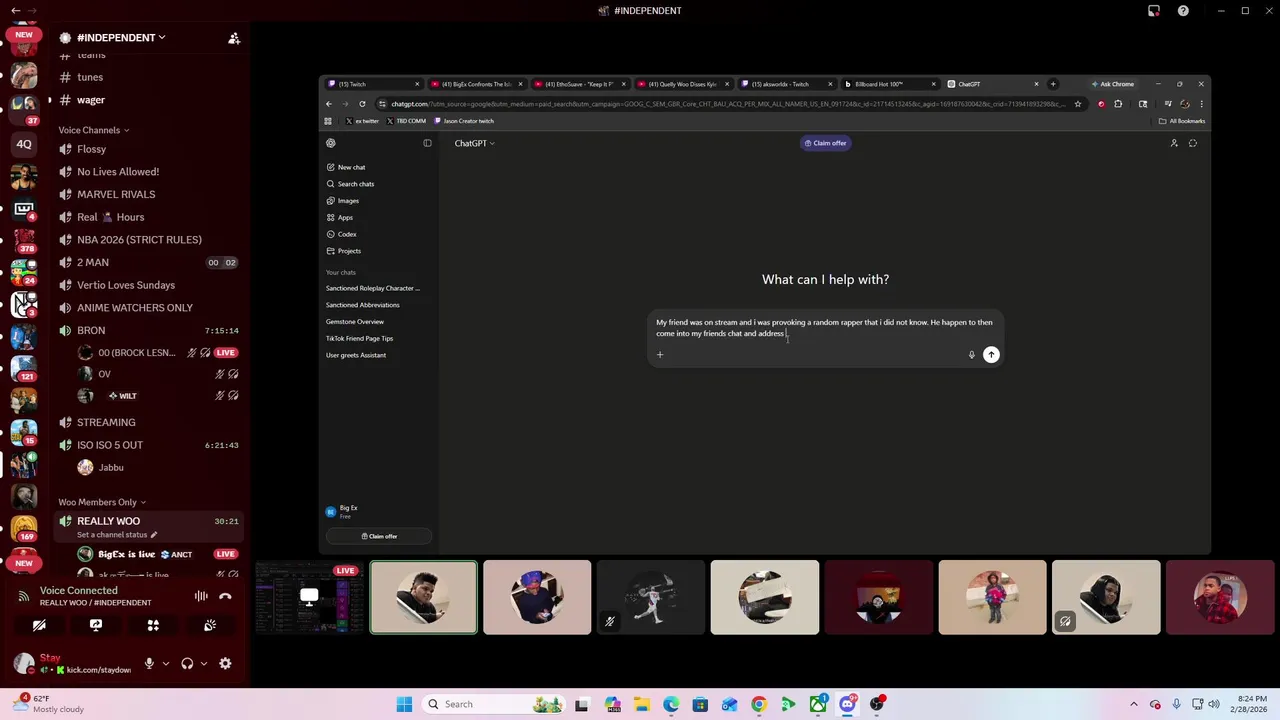This screenshot has width=1280, height=720.
Task: Open chat TikTok Friend Page Tips
Action: [x=359, y=338]
